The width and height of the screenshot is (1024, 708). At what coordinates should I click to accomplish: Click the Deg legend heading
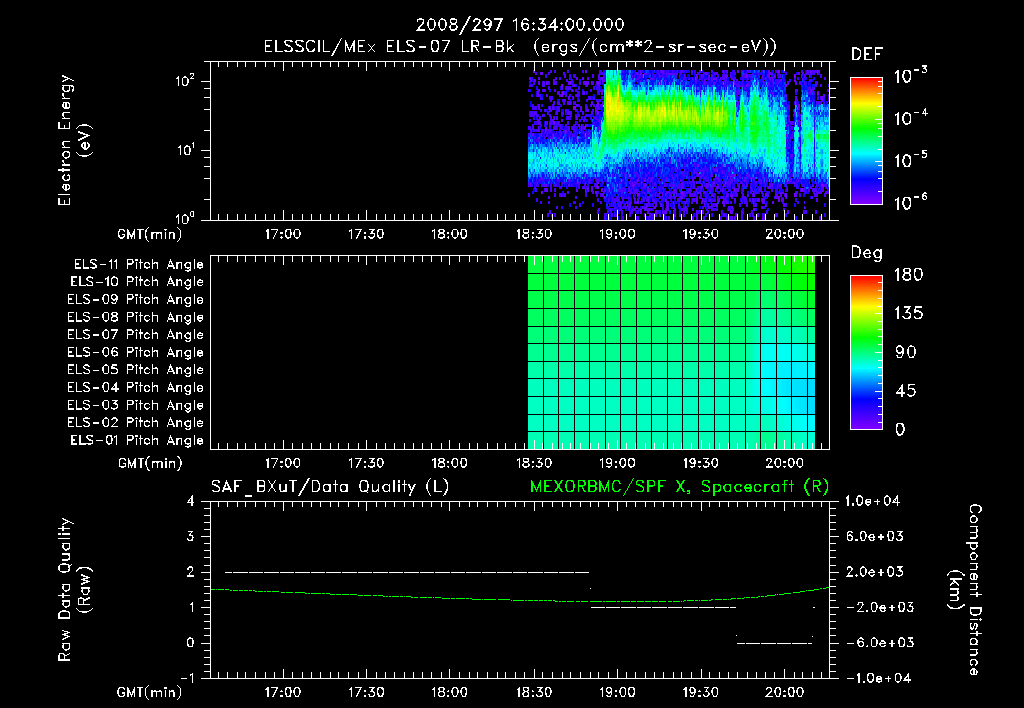(x=867, y=253)
